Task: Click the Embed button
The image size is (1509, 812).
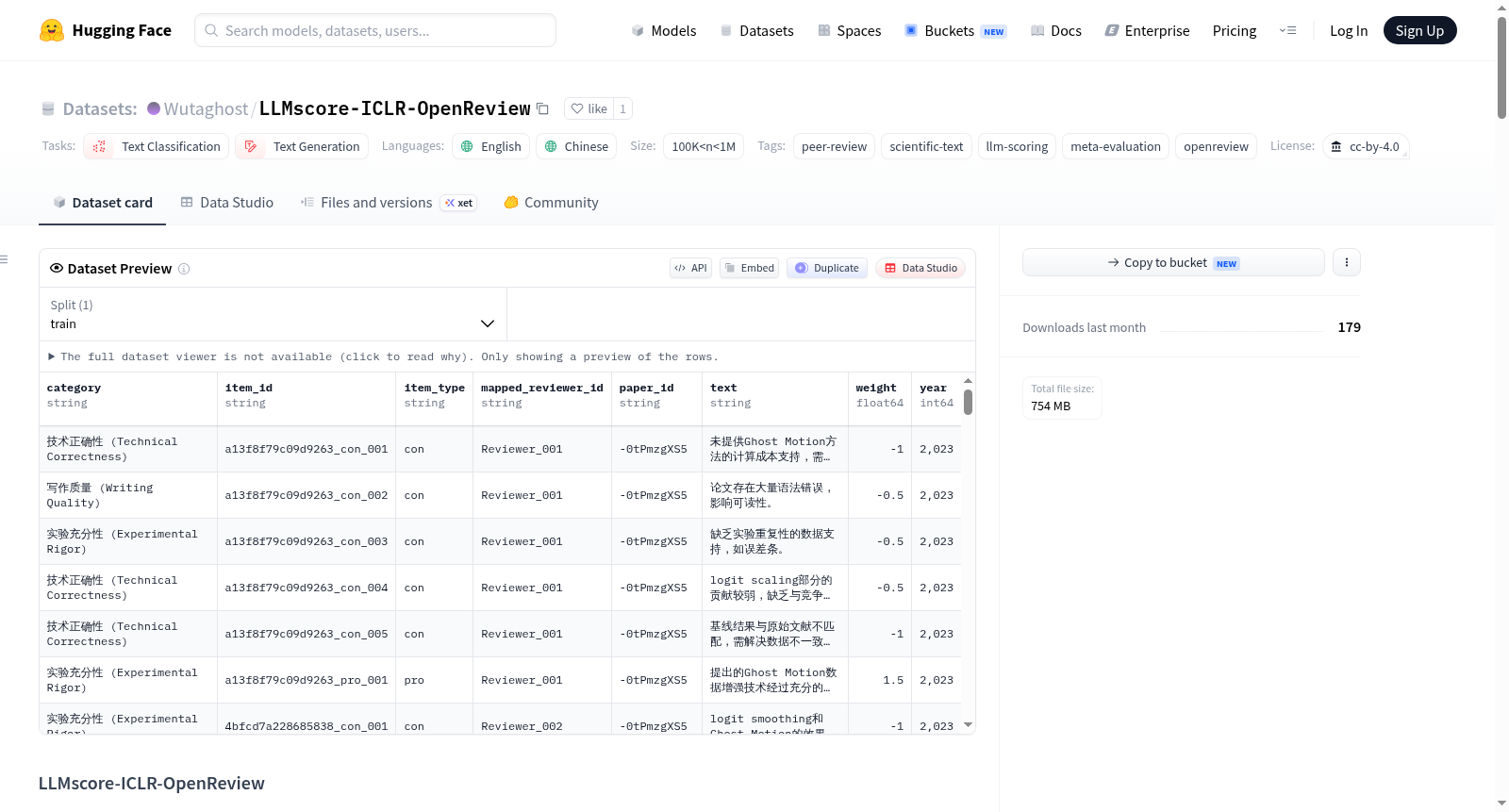Action: pyautogui.click(x=750, y=268)
